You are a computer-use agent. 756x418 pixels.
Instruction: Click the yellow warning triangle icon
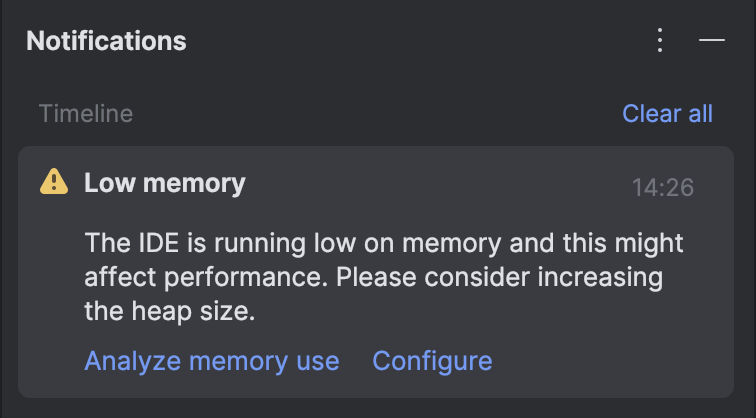click(x=54, y=182)
